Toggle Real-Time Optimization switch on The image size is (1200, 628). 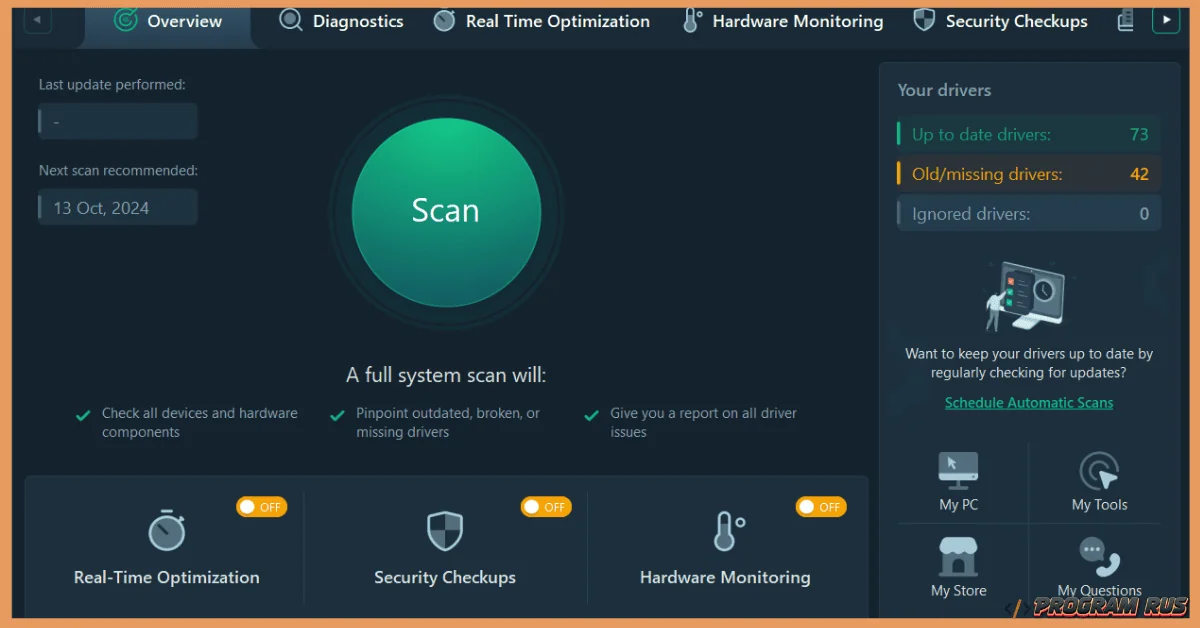point(261,507)
